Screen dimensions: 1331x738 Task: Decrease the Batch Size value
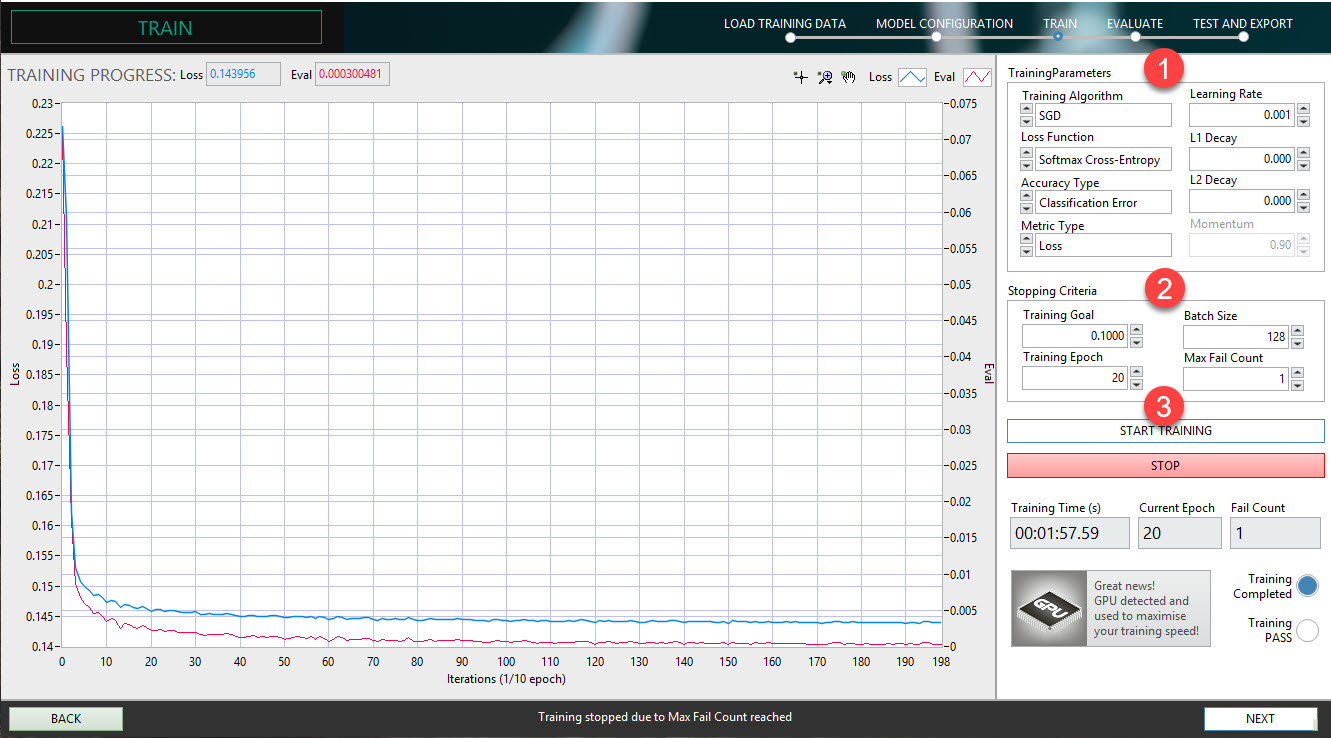[1297, 343]
